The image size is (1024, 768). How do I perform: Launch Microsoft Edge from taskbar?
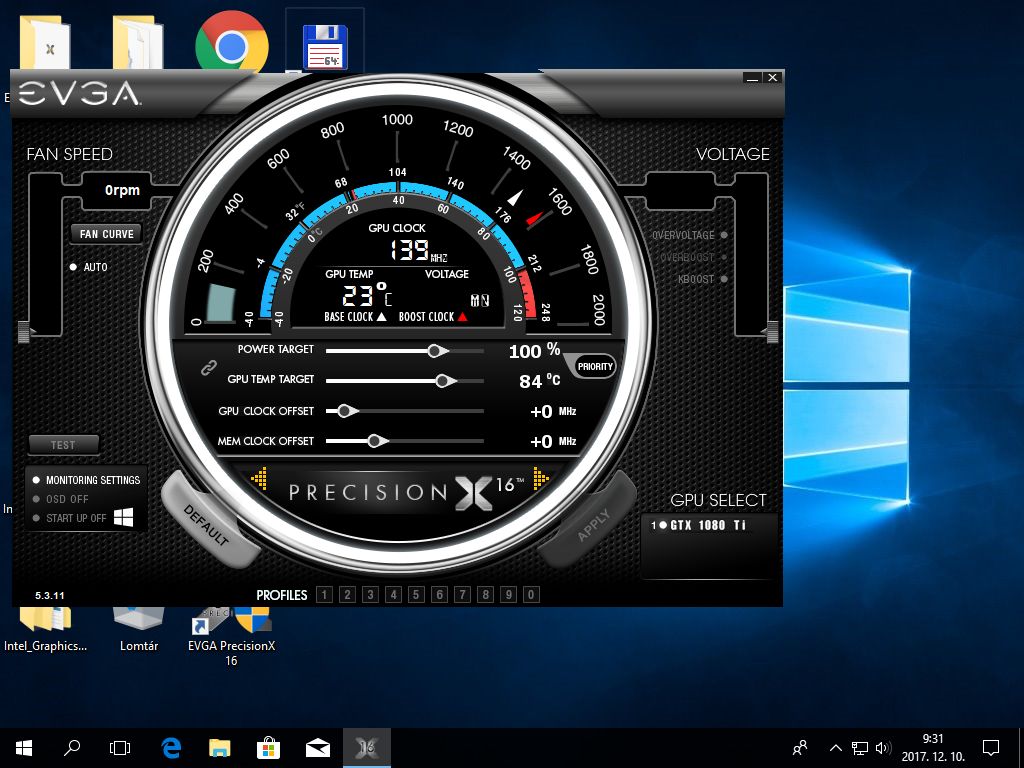tap(171, 748)
